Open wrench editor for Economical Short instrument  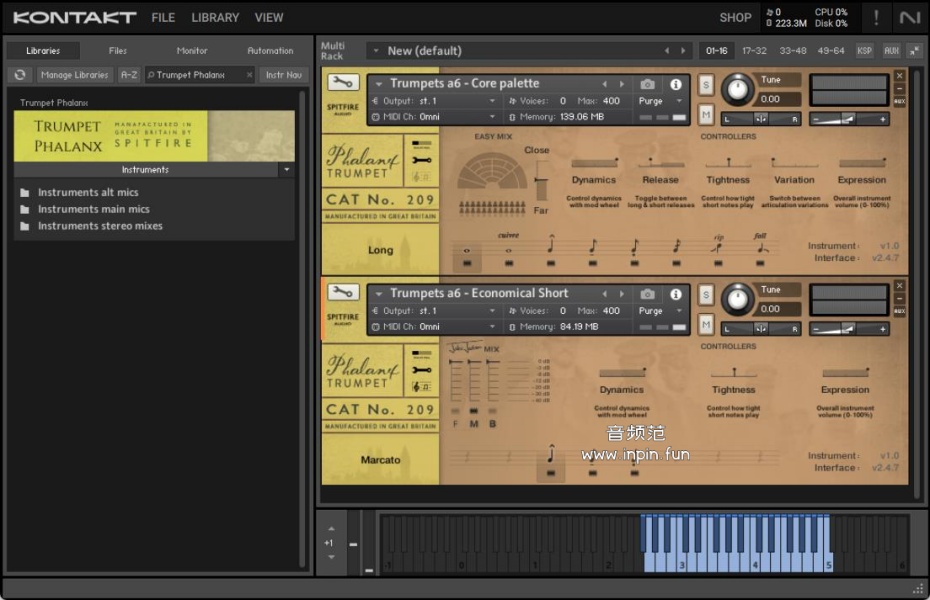(343, 292)
